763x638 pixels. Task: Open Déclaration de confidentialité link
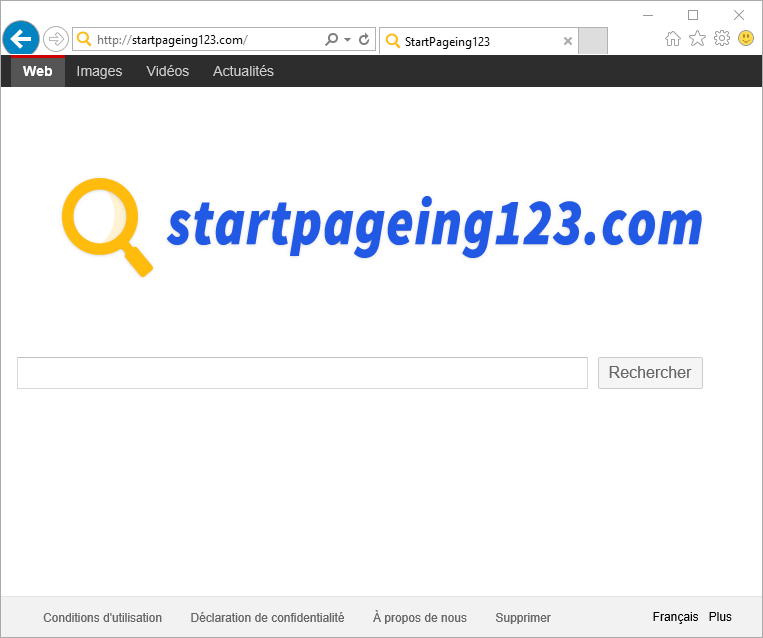pyautogui.click(x=267, y=618)
